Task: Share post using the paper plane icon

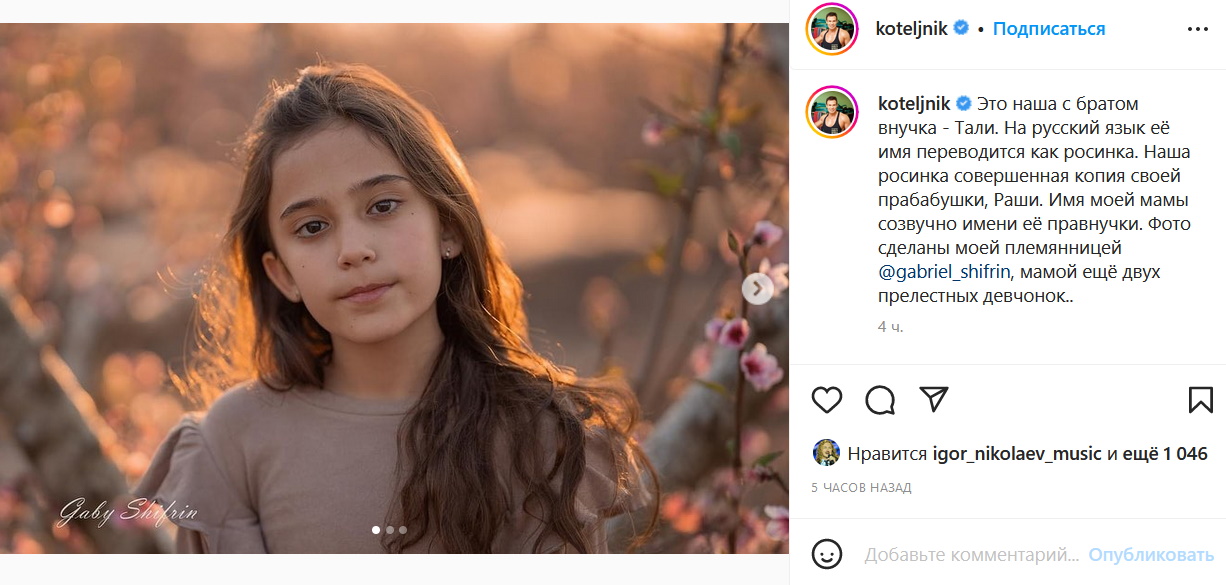Action: tap(933, 400)
